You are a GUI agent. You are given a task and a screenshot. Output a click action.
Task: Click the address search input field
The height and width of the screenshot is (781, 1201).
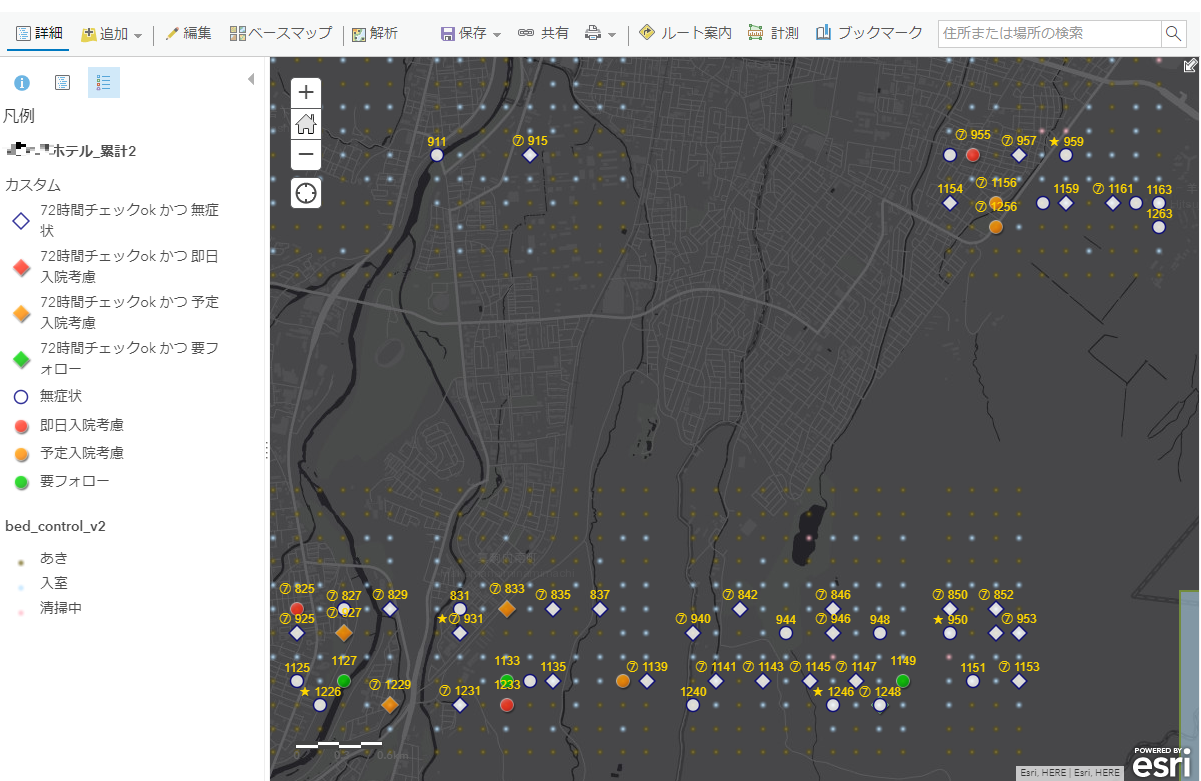tap(1049, 34)
